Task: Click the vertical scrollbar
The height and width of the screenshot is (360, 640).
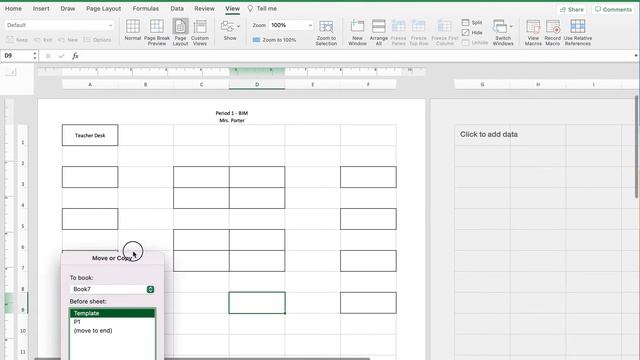Action: [x=637, y=147]
